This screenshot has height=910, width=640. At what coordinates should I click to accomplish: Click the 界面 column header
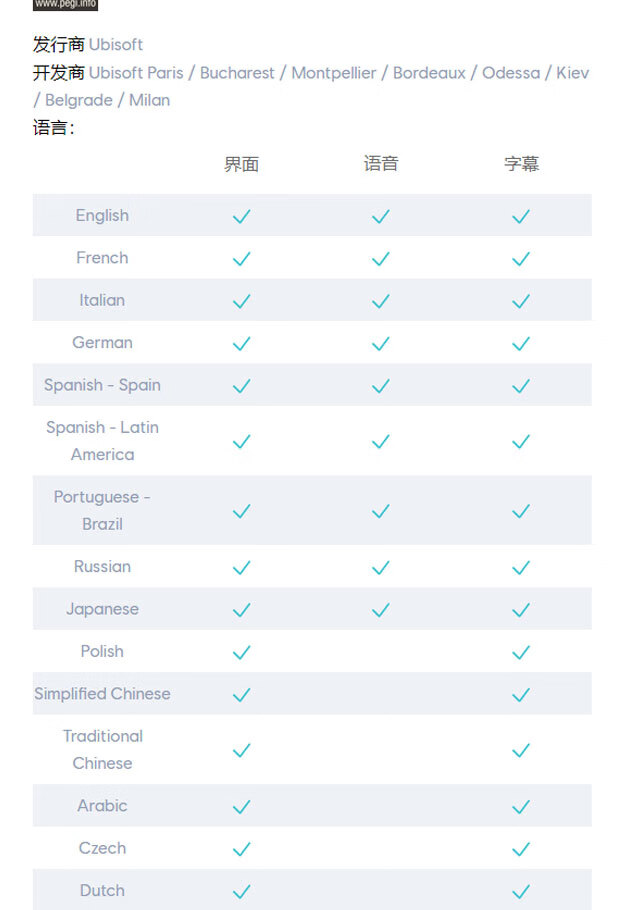tap(241, 164)
